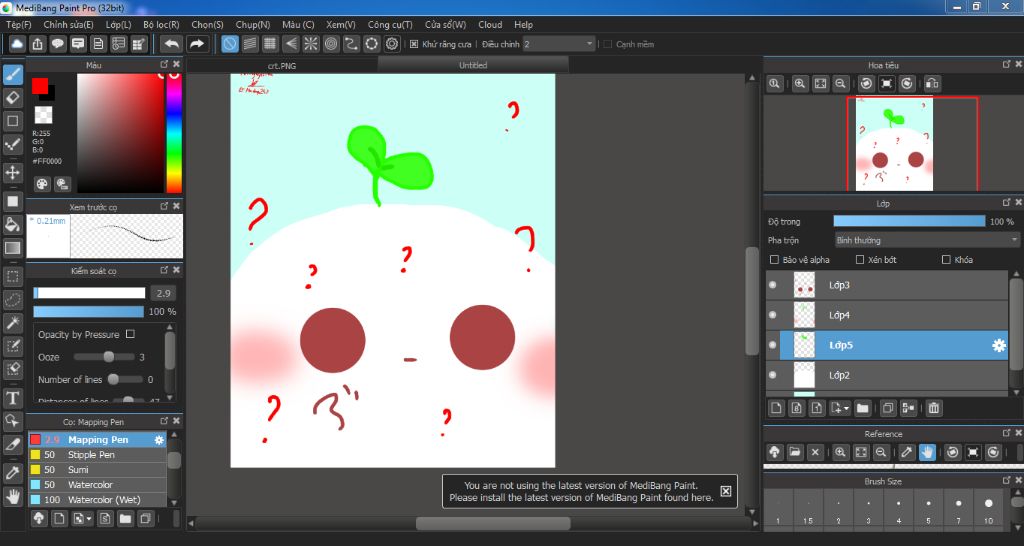
Task: Toggle Khử răng cưa checkbox
Action: (x=414, y=44)
